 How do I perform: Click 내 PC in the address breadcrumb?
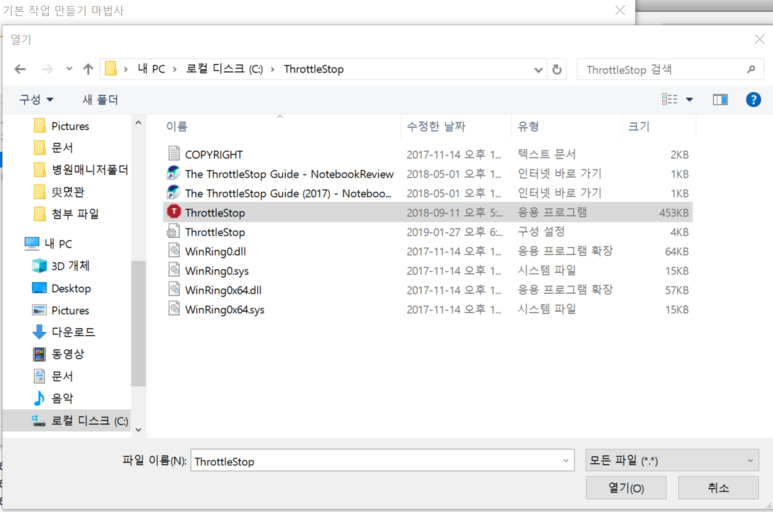pyautogui.click(x=151, y=69)
